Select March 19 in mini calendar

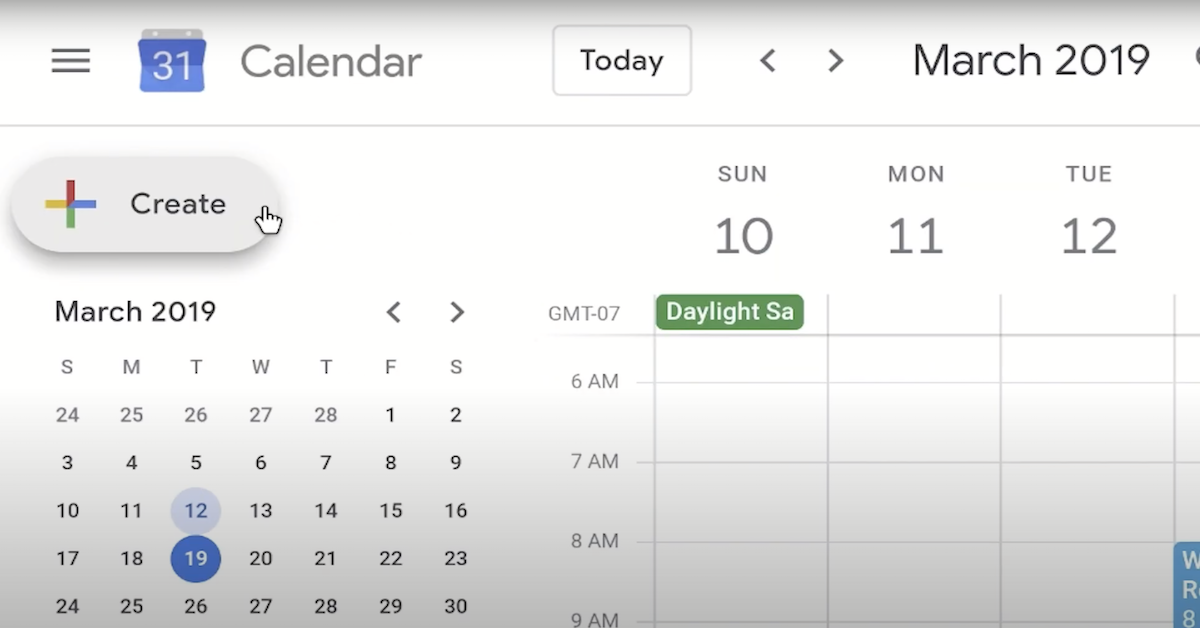click(196, 558)
